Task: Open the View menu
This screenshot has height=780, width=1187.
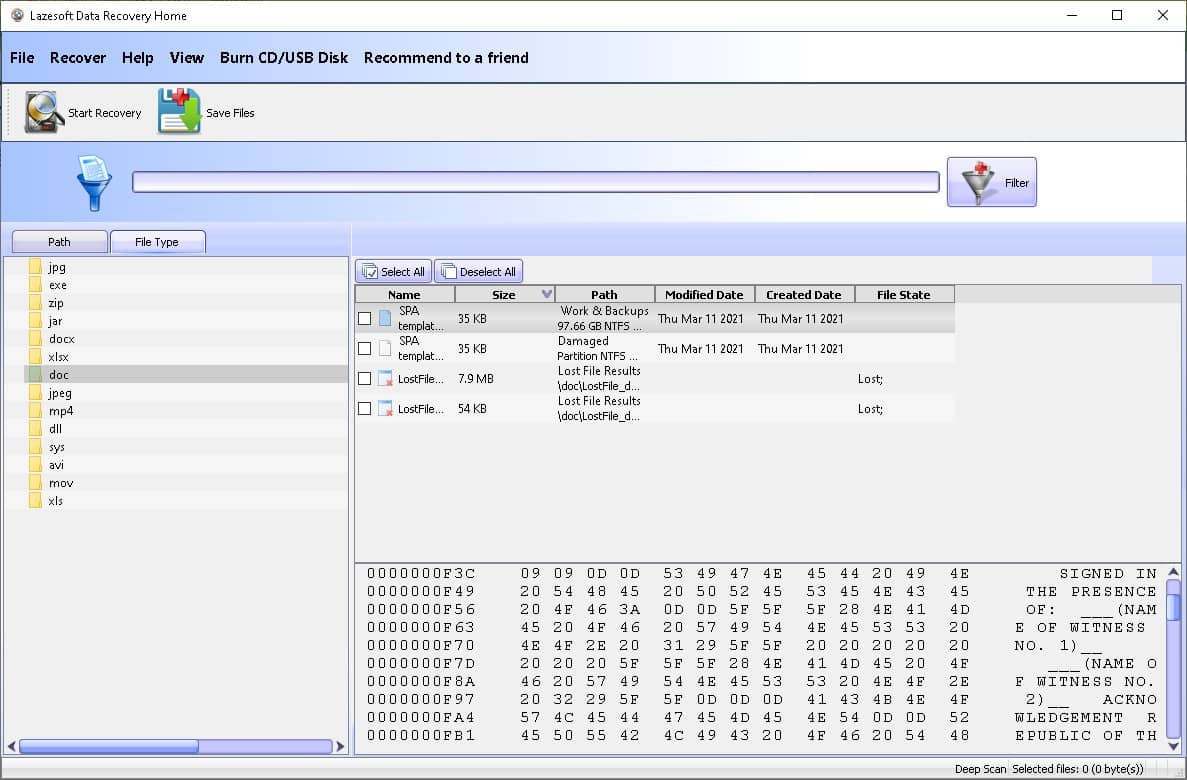Action: coord(187,58)
